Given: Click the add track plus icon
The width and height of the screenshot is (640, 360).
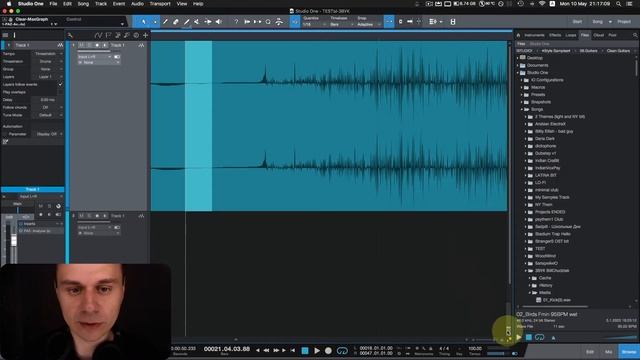Looking at the screenshot, I should [145, 36].
